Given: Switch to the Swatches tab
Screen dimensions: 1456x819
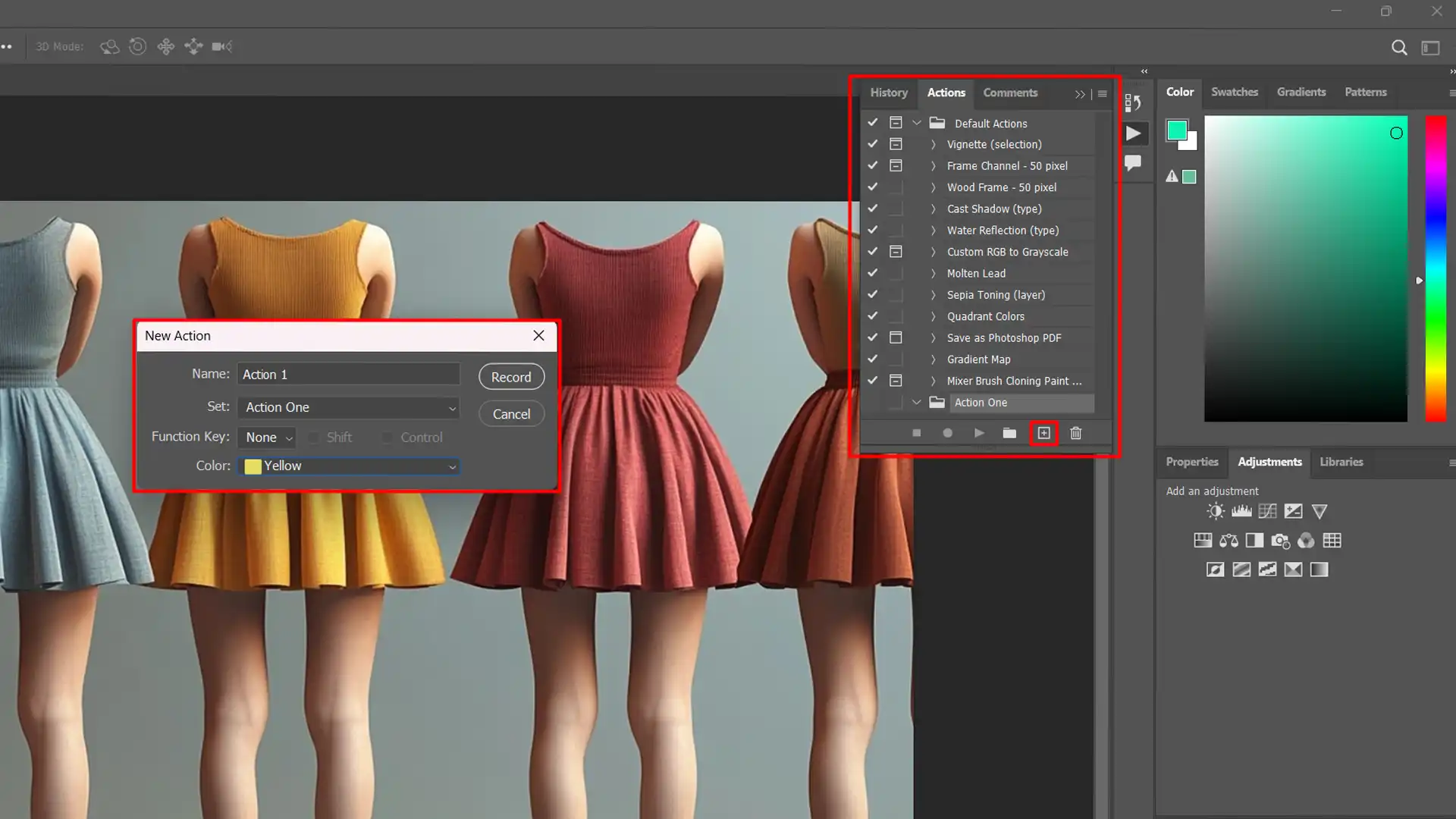Looking at the screenshot, I should click(1235, 92).
